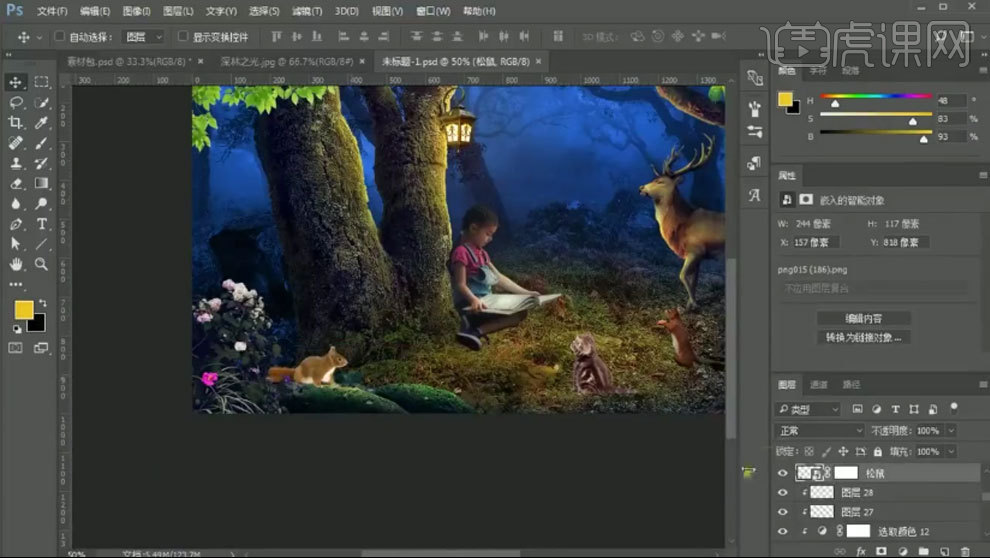The image size is (990, 558).
Task: Select the Path Selection tool
Action: (x=15, y=244)
